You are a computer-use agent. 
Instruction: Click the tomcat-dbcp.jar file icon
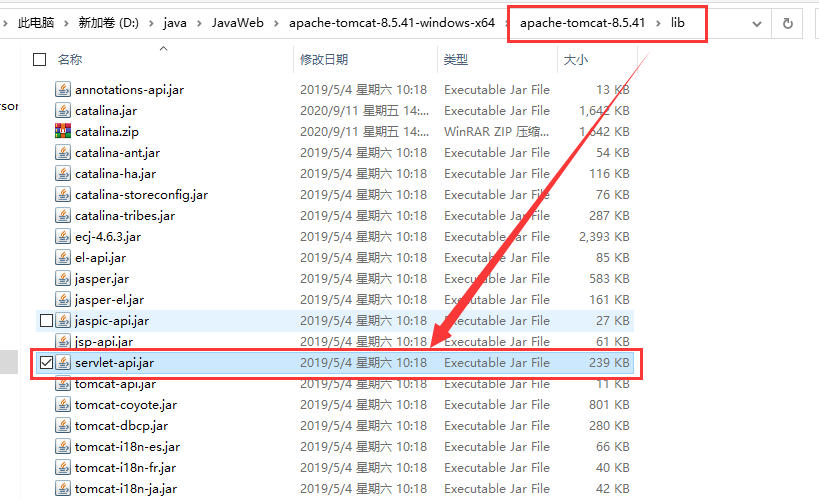tap(63, 425)
